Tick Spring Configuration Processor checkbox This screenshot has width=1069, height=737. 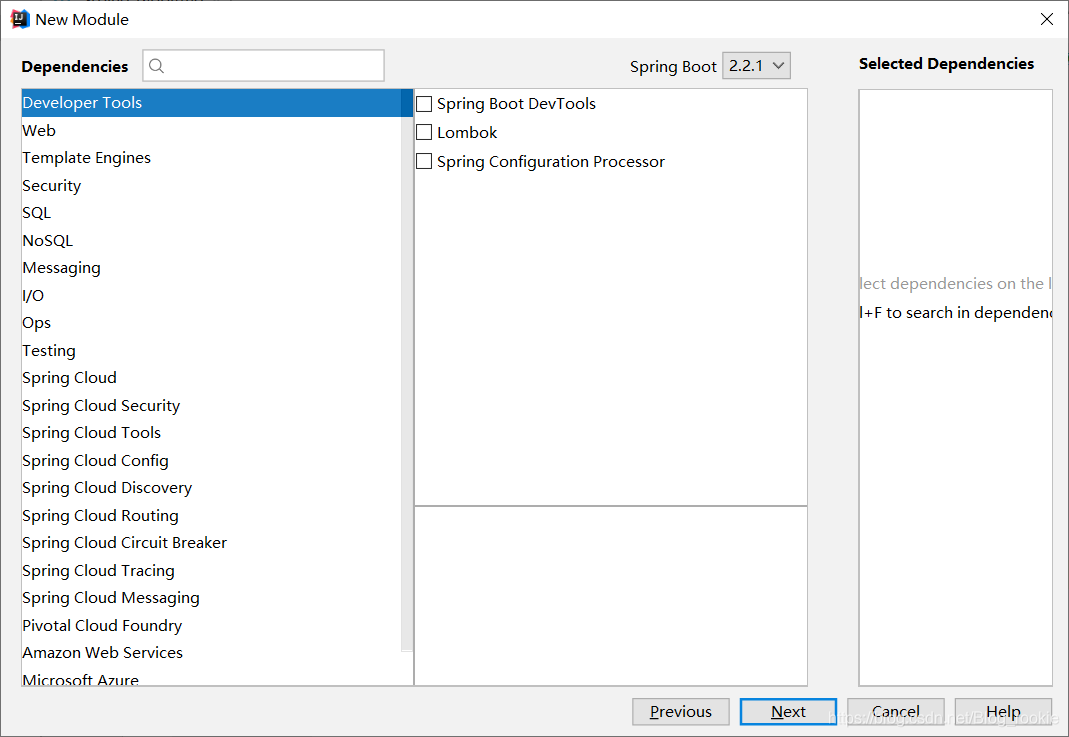pos(424,162)
